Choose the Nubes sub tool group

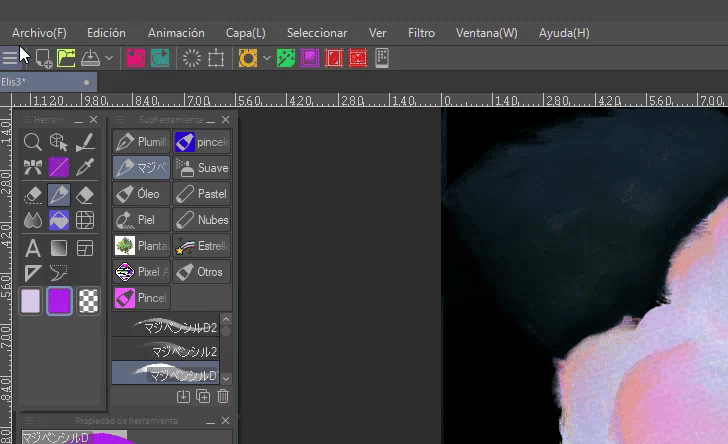click(202, 220)
